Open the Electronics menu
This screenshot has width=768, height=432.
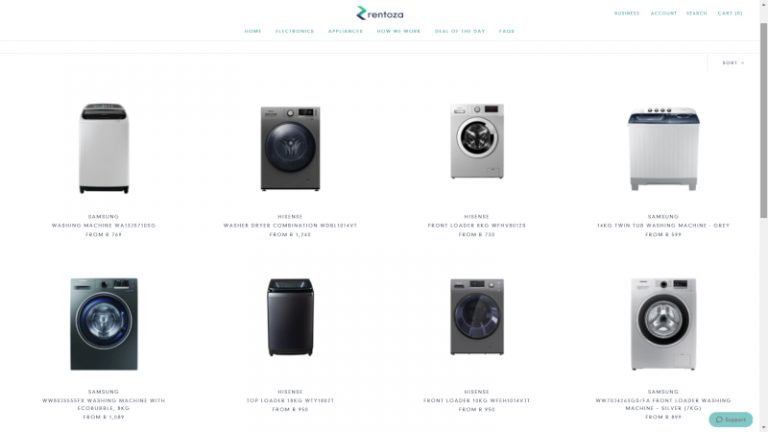(x=294, y=31)
